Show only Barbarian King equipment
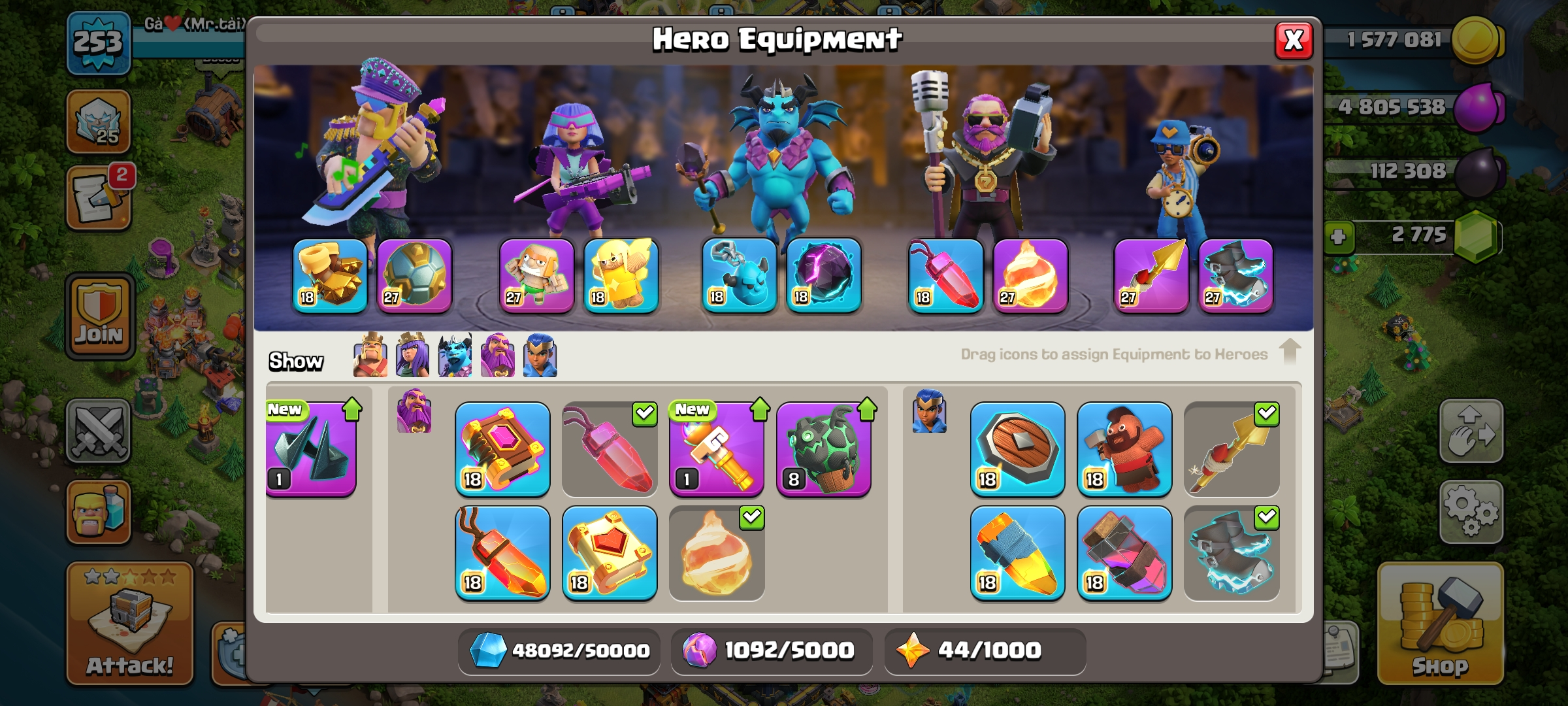 370,355
